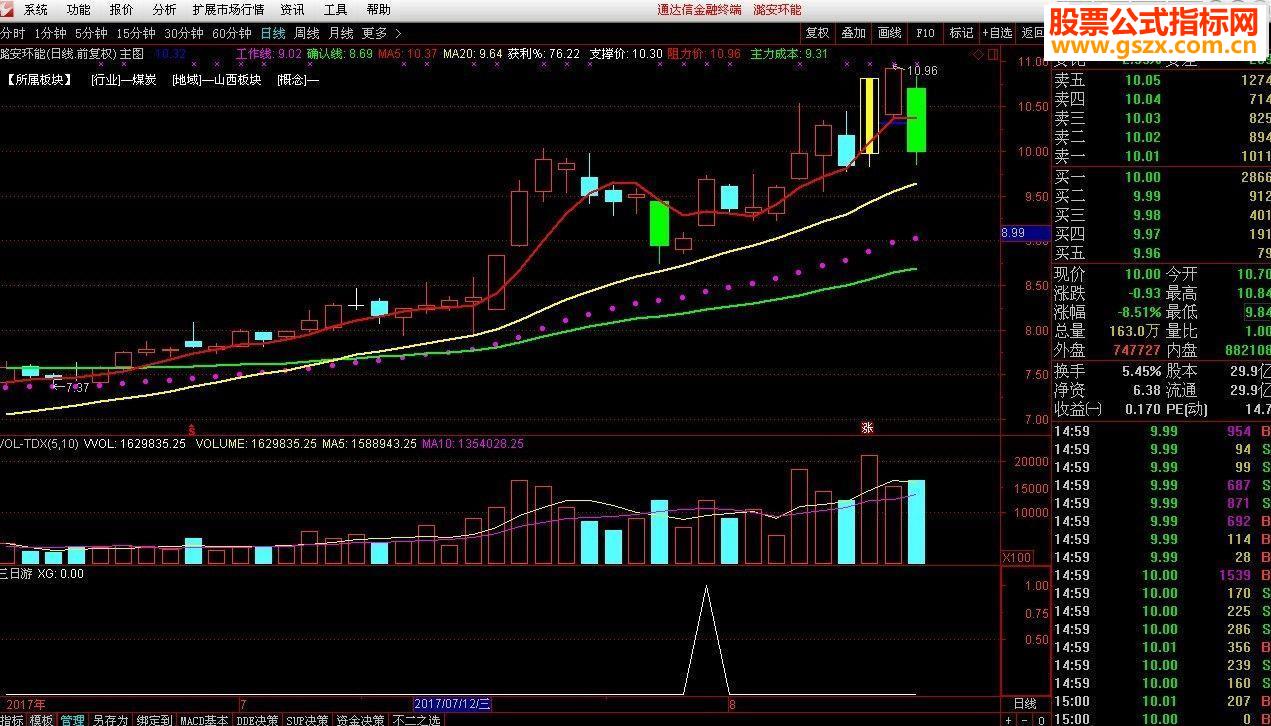The height and width of the screenshot is (726, 1271).
Task: Click the 换手 5.45% value
Action: [1141, 371]
